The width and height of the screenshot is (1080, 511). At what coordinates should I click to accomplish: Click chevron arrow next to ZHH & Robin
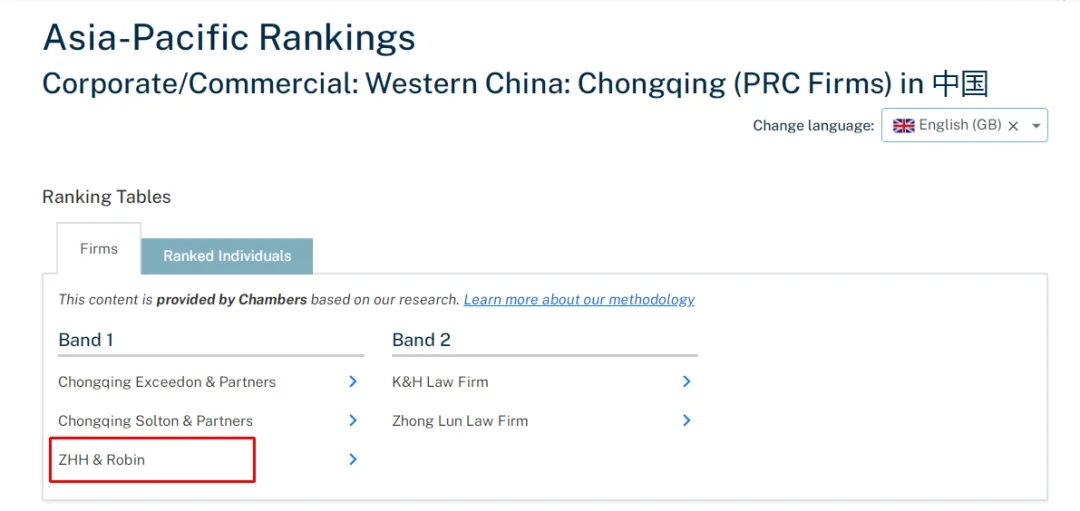pos(353,459)
